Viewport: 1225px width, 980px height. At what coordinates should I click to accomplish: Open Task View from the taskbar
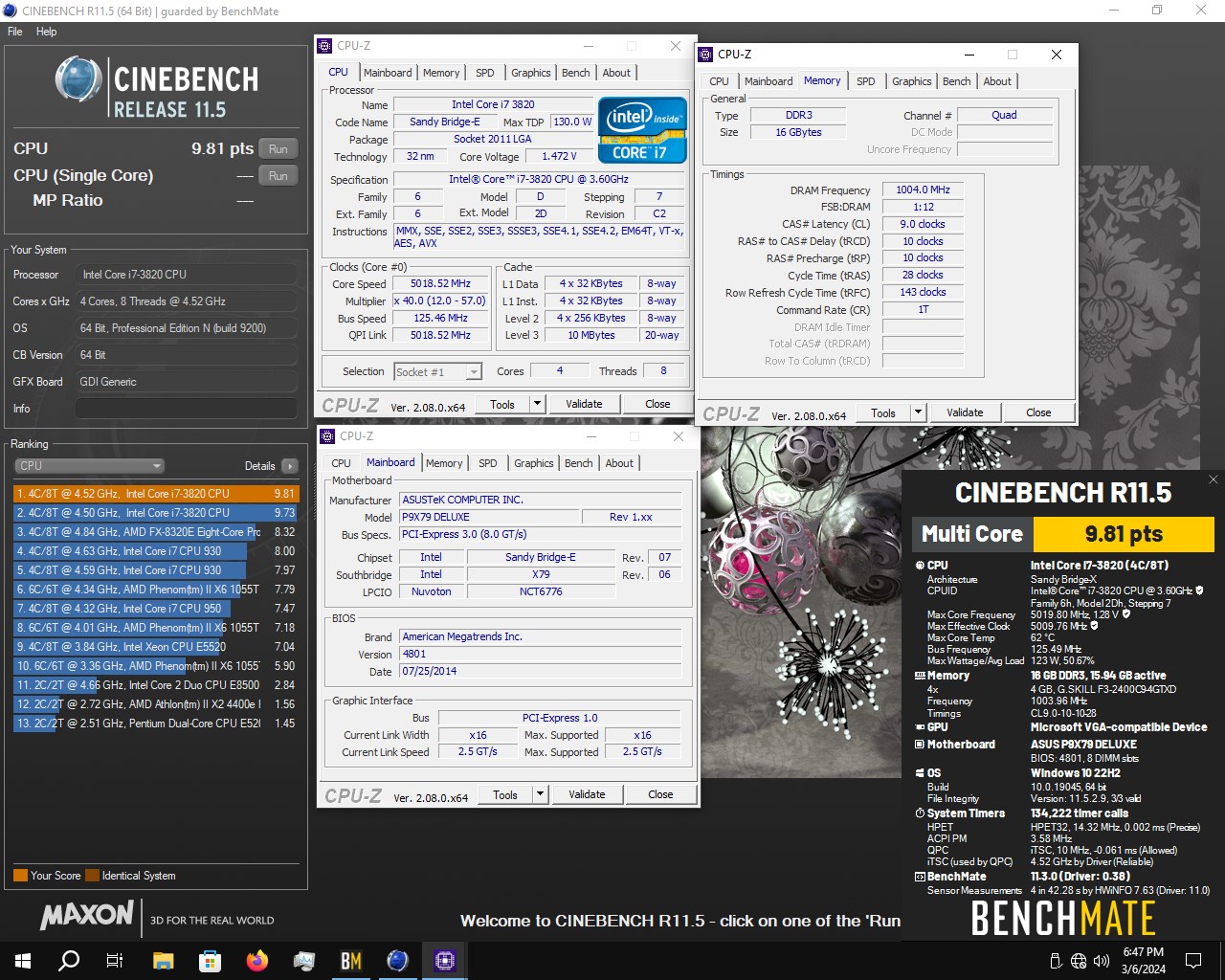point(115,960)
